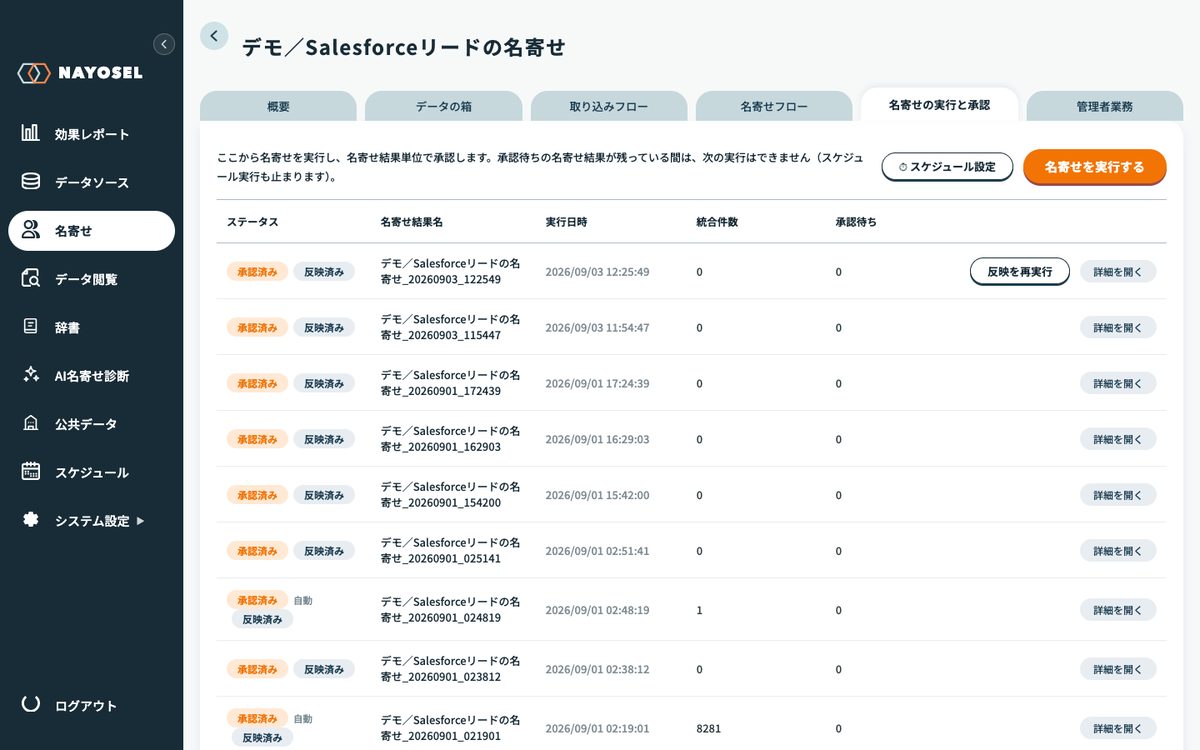The width and height of the screenshot is (1200, 750).
Task: Open details for result 20260903_122549
Action: pyautogui.click(x=1118, y=271)
